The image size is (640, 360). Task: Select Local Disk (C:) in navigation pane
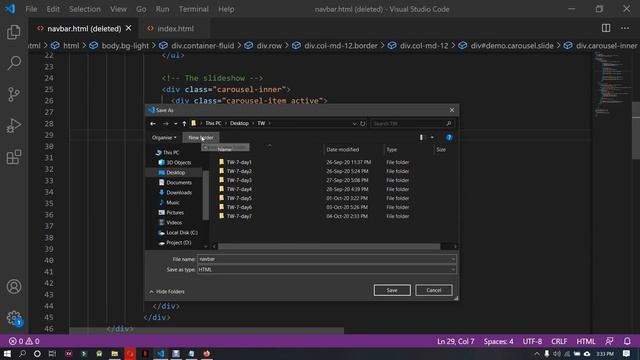click(182, 232)
